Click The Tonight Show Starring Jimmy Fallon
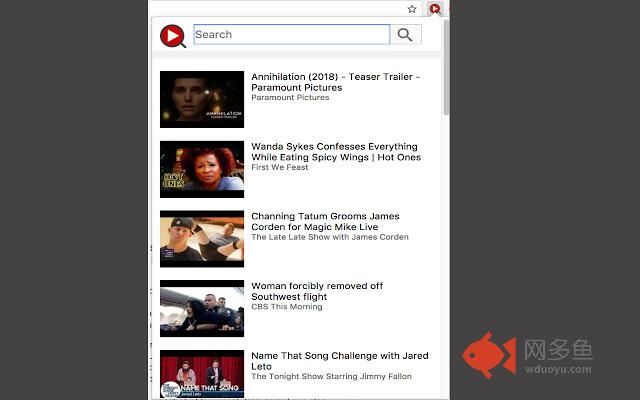The image size is (640, 400). point(331,377)
